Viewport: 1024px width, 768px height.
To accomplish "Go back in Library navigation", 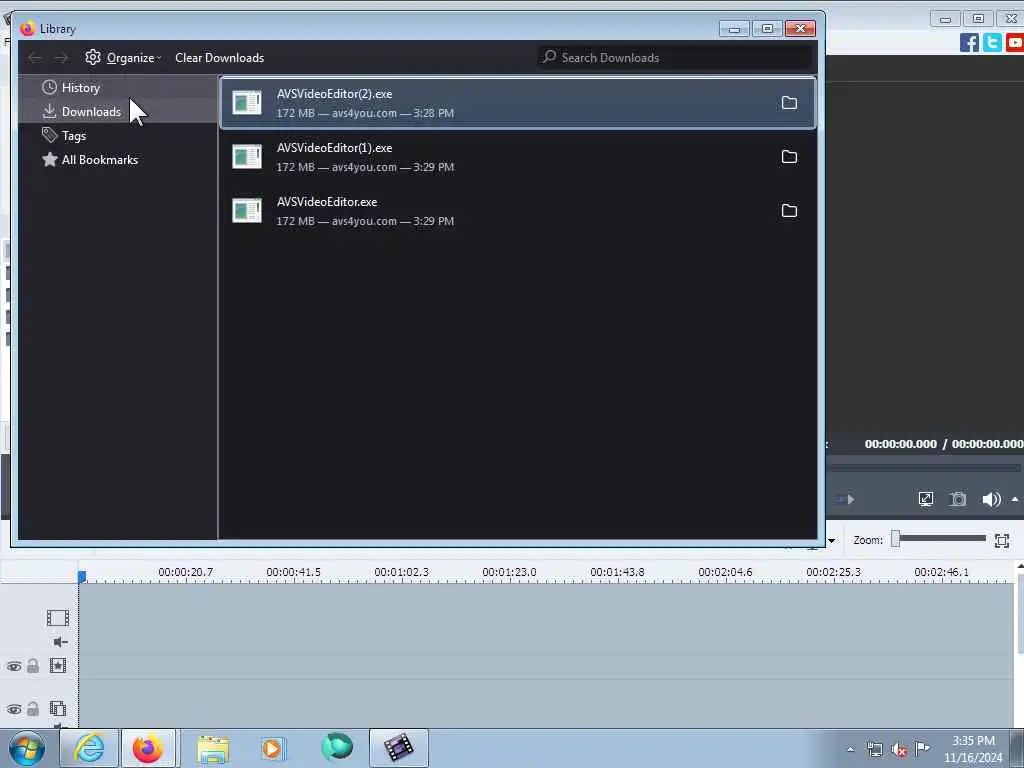I will (x=35, y=58).
